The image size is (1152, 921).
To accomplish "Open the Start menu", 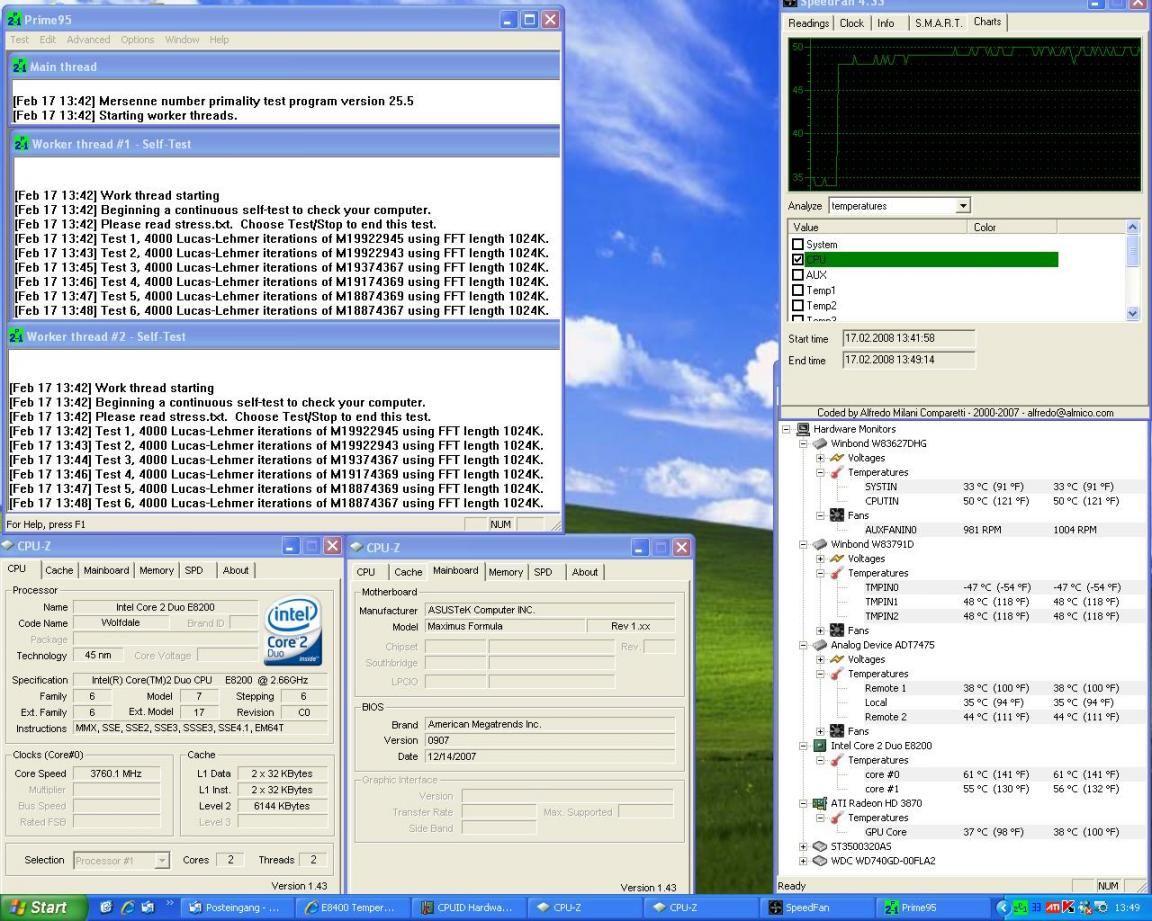I will coord(43,908).
